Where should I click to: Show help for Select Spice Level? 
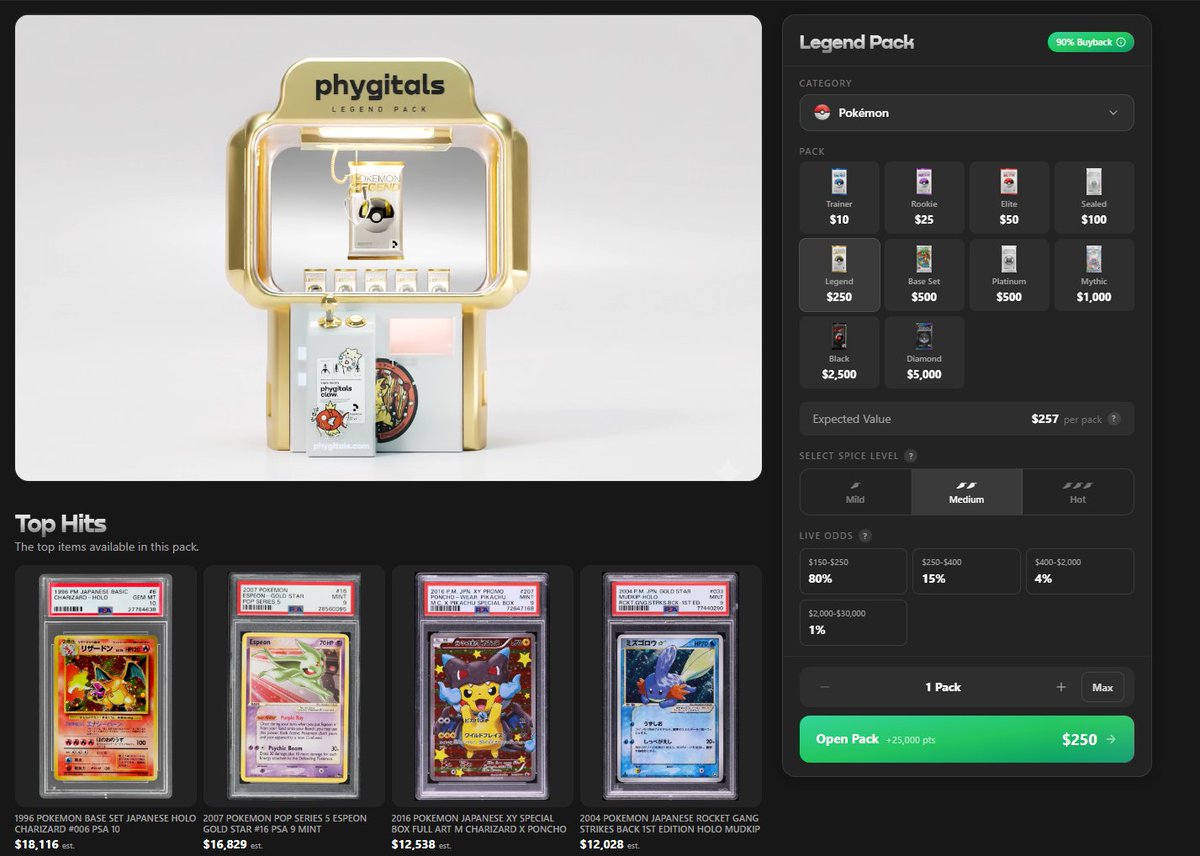coord(910,456)
